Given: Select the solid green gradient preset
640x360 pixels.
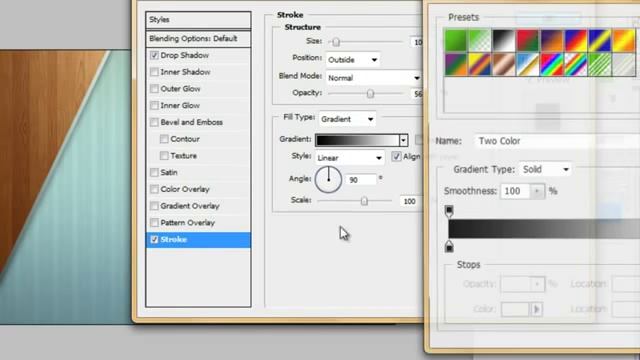Looking at the screenshot, I should click(456, 40).
